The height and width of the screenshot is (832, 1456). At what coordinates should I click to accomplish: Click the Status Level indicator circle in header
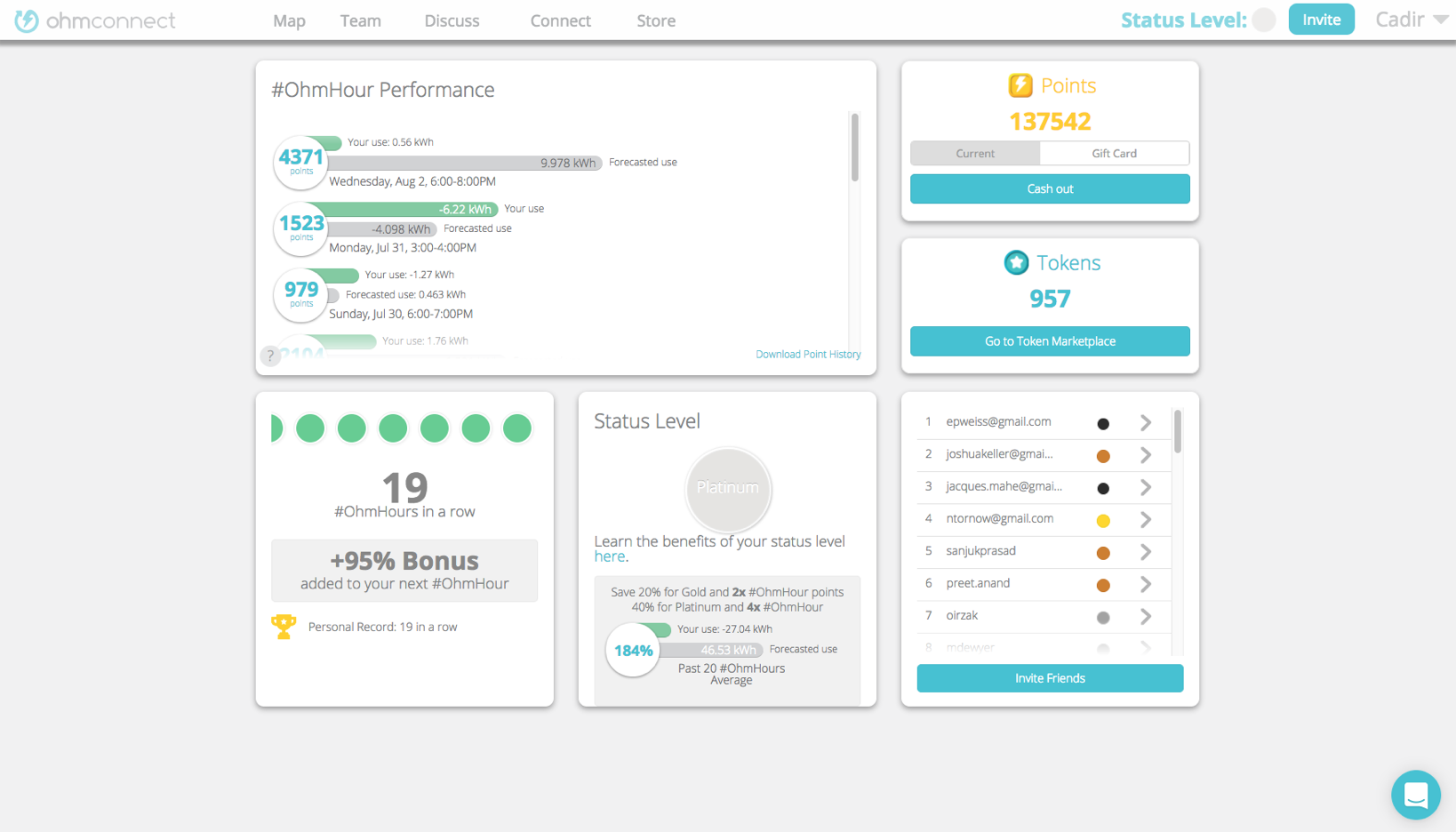click(x=1263, y=20)
